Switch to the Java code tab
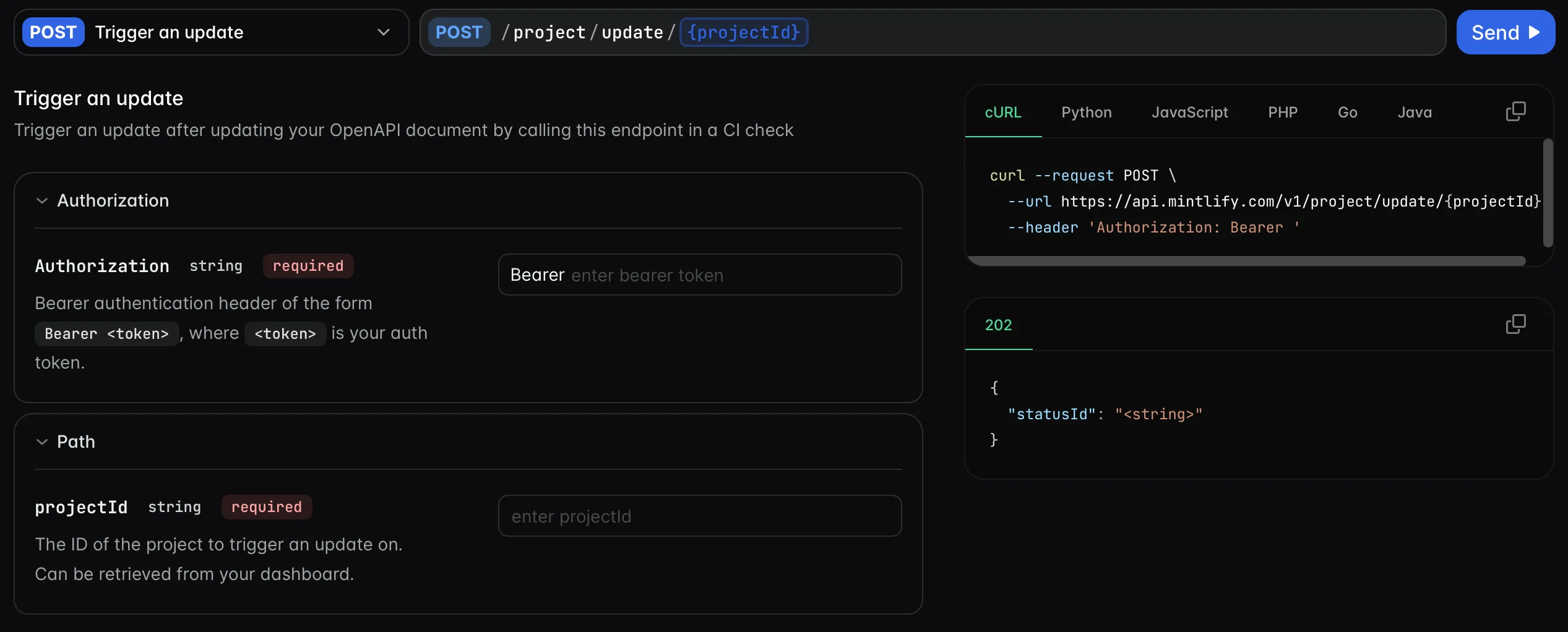 [1415, 113]
